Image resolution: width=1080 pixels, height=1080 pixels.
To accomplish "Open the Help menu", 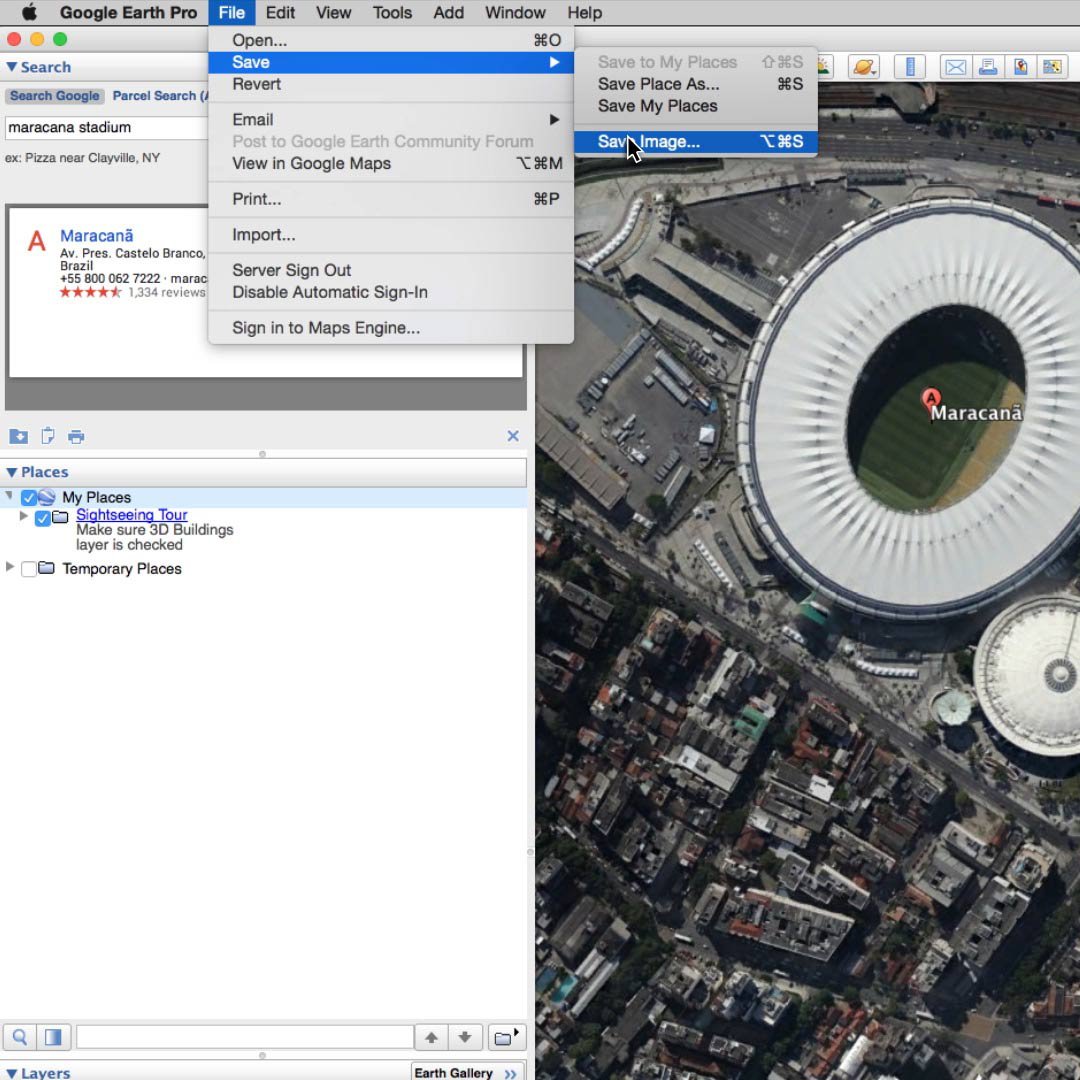I will pyautogui.click(x=585, y=12).
